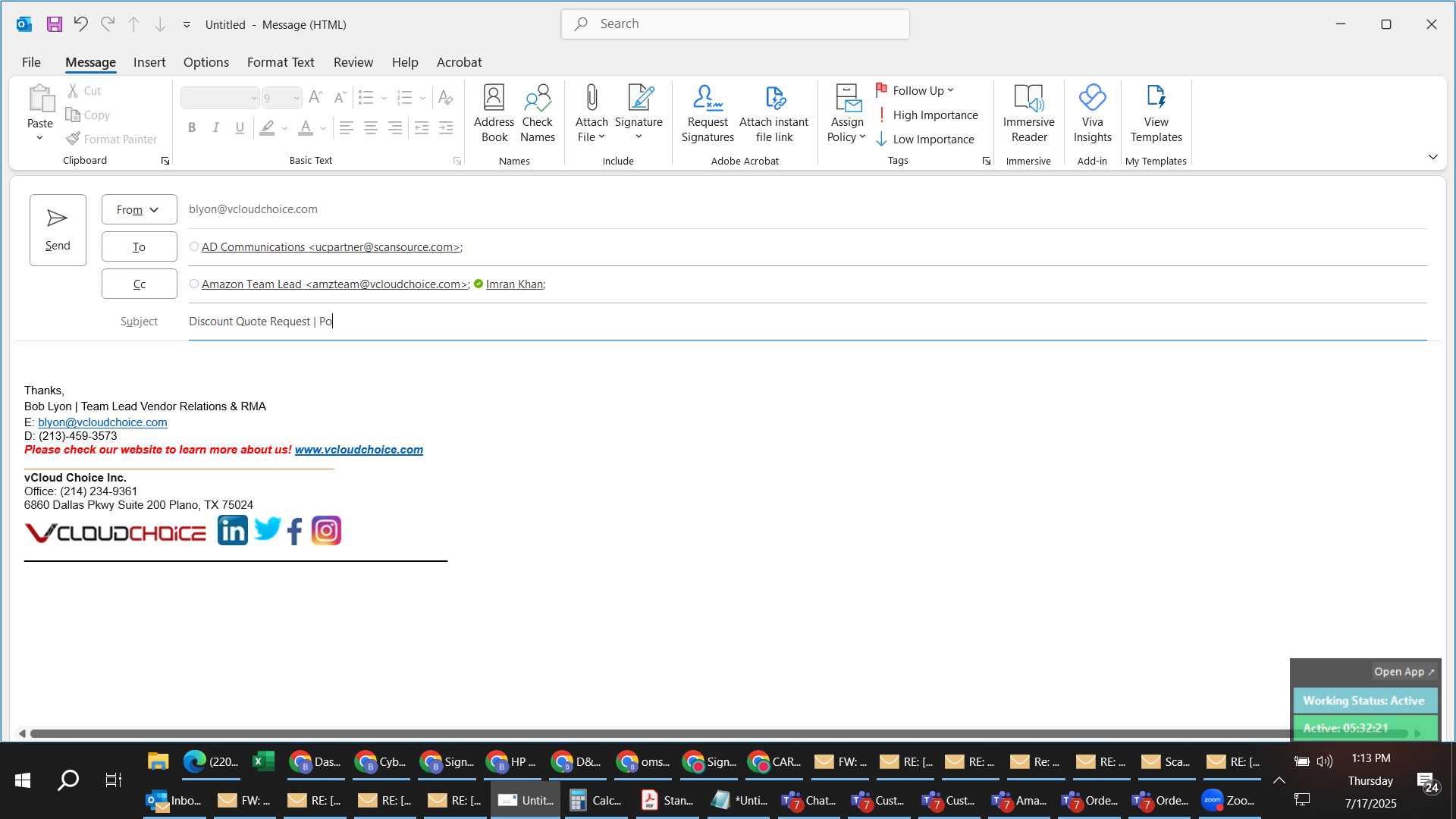Click Instagram icon in signature
Viewport: 1456px width, 819px height.
[x=326, y=531]
